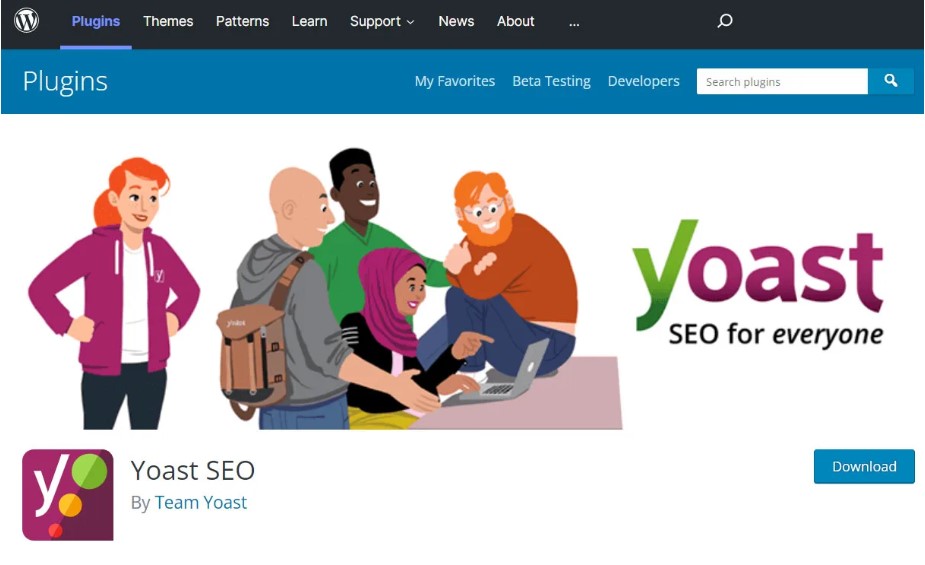Viewport: 925px width, 565px height.
Task: Visit the About page
Action: point(516,21)
